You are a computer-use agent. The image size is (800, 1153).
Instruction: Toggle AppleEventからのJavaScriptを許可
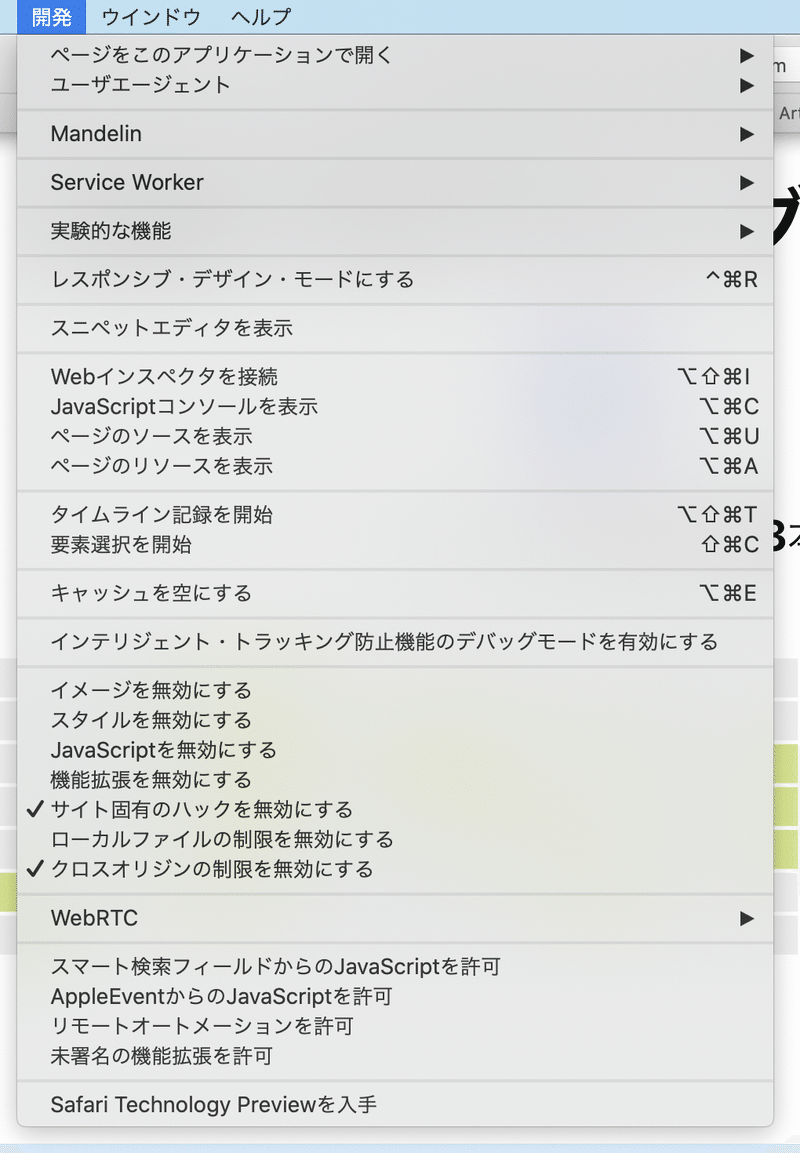[x=395, y=996]
